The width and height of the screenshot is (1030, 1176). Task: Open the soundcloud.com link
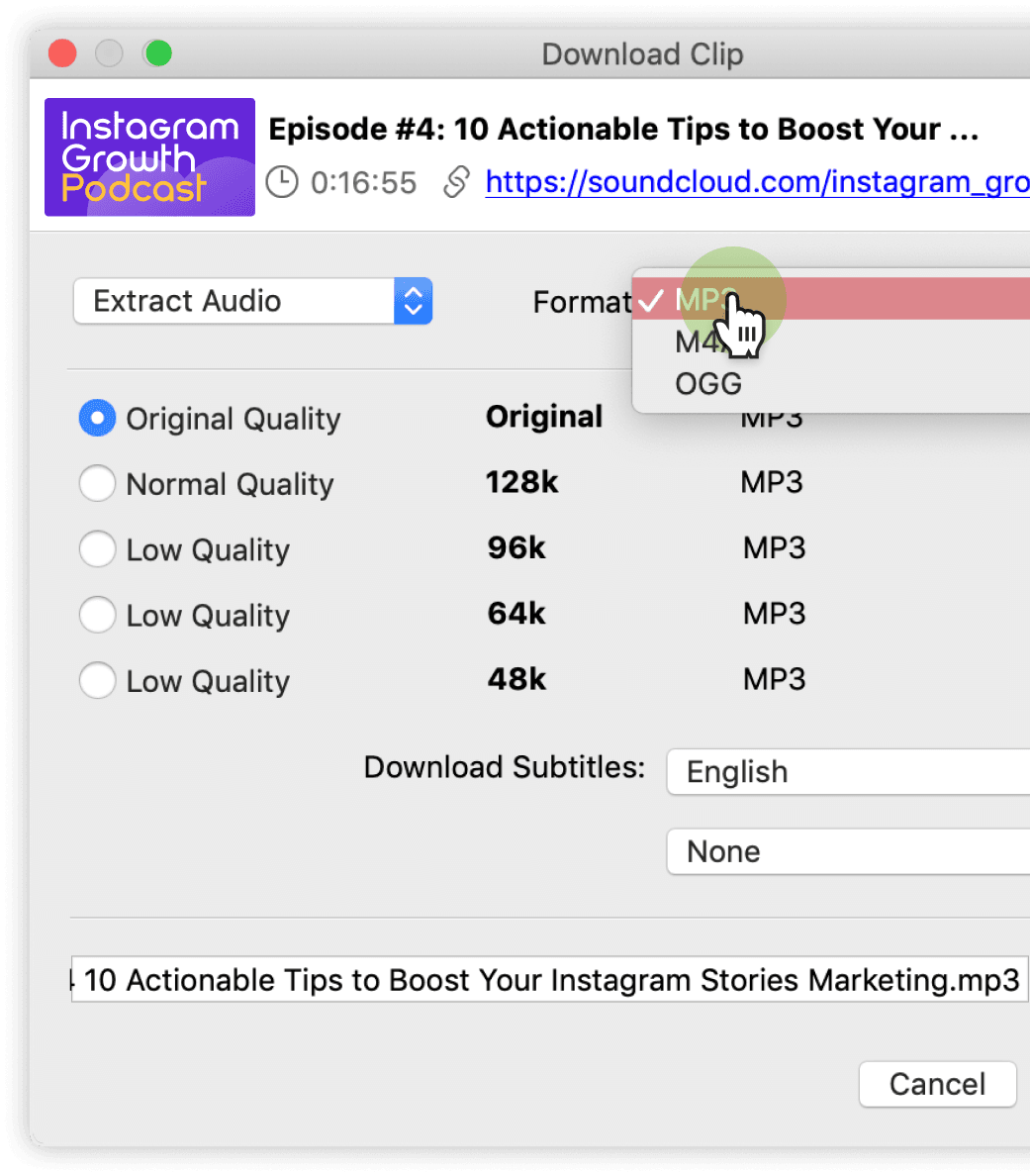pyautogui.click(x=757, y=182)
